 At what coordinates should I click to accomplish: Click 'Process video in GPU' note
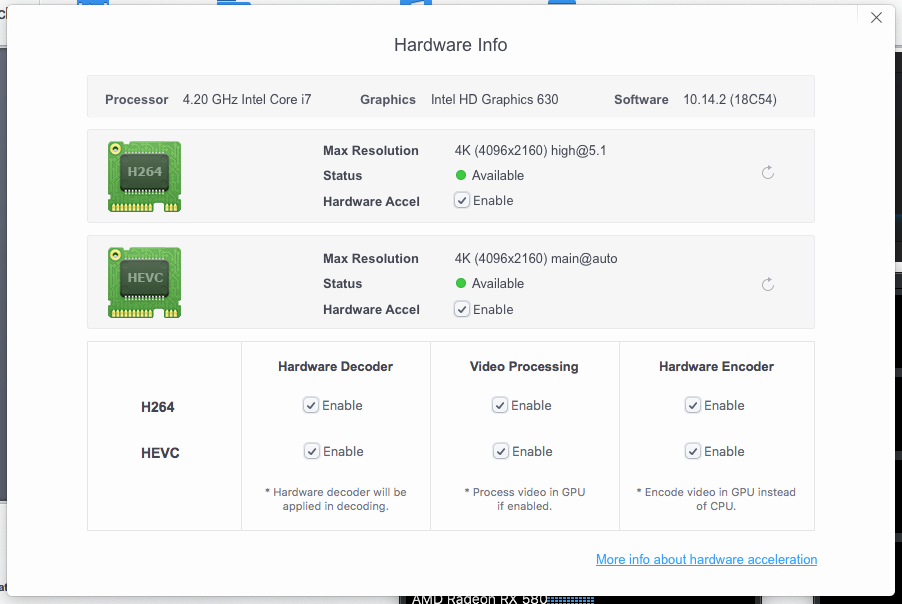pos(524,499)
